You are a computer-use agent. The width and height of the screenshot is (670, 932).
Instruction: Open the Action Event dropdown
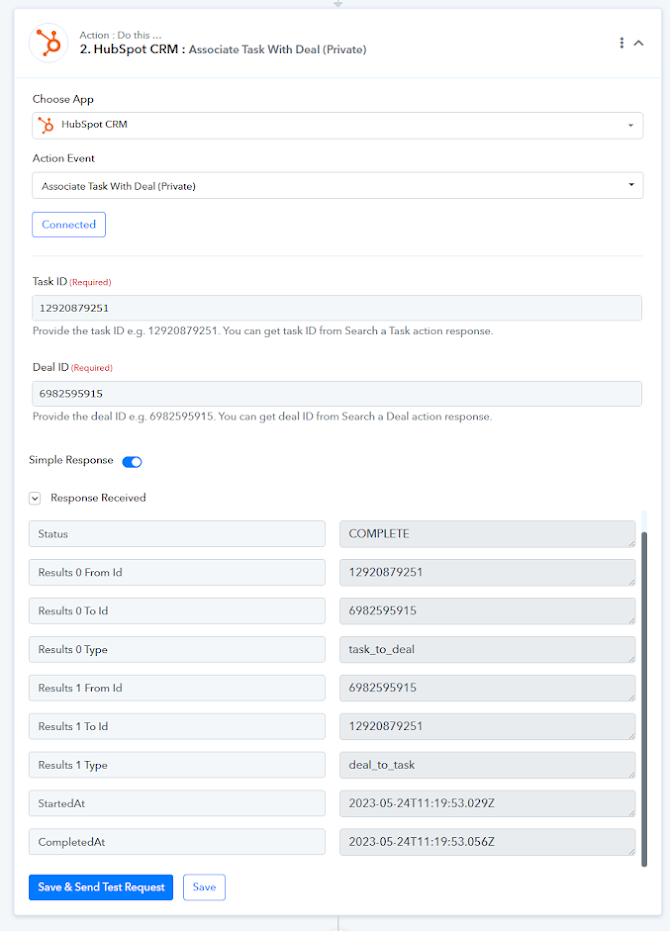coord(337,185)
